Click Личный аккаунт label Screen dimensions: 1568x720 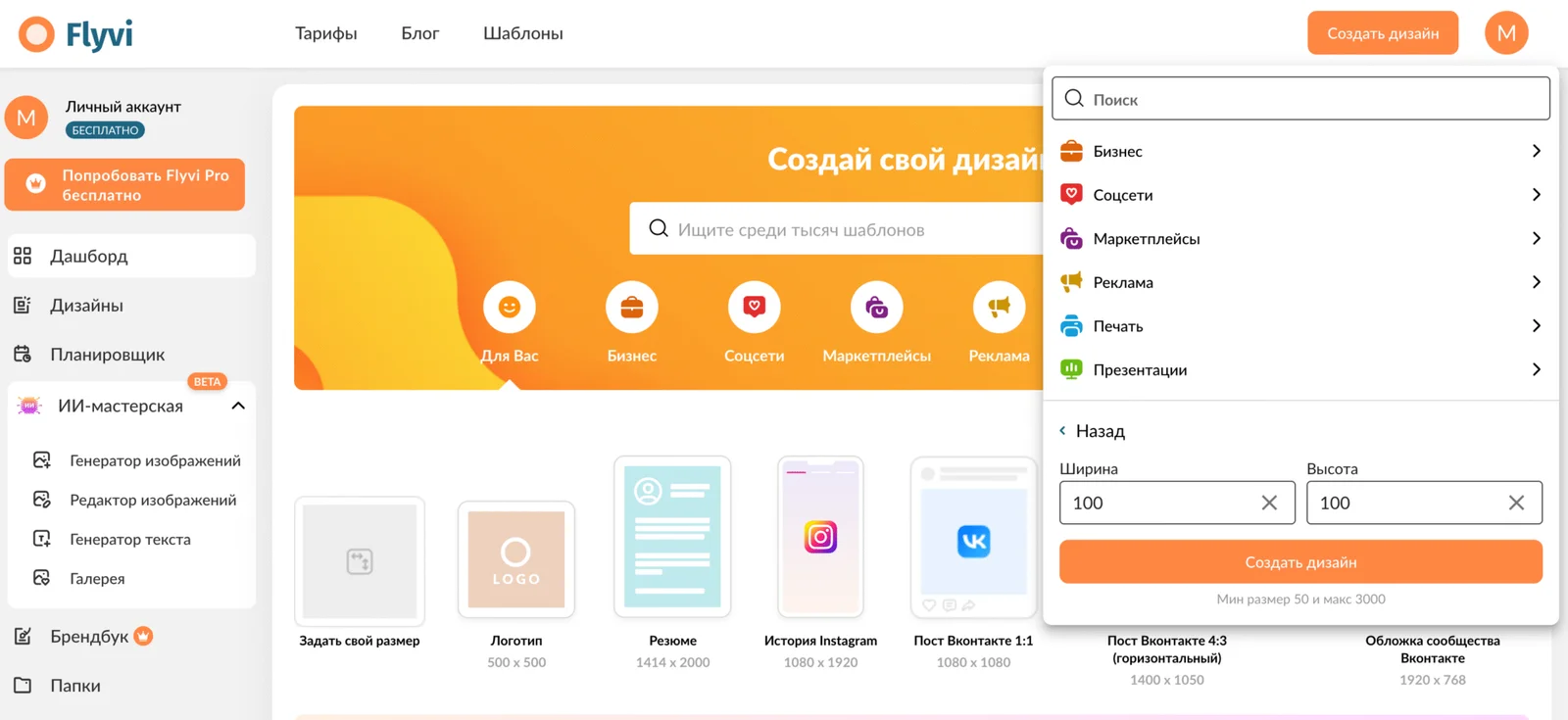click(x=123, y=107)
